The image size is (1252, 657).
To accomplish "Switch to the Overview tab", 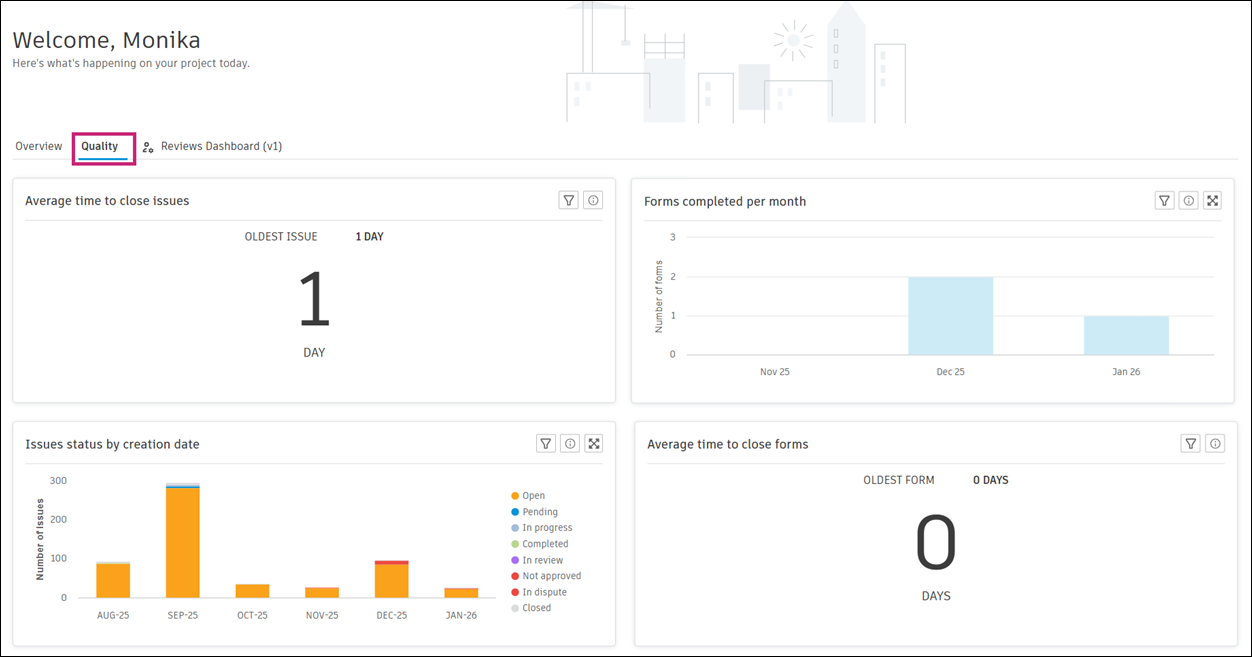I will click(x=39, y=146).
